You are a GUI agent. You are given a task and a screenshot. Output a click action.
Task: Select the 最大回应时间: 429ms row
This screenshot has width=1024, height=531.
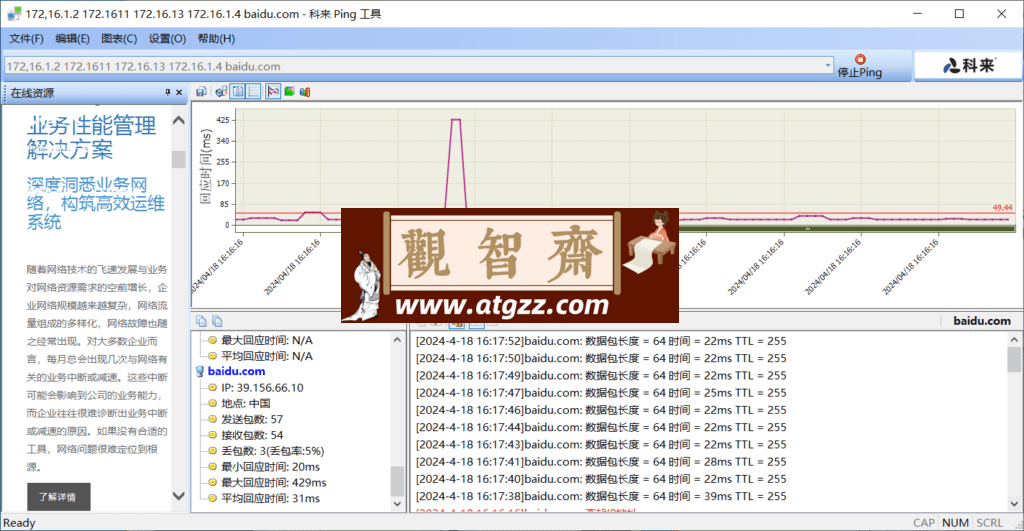point(274,483)
